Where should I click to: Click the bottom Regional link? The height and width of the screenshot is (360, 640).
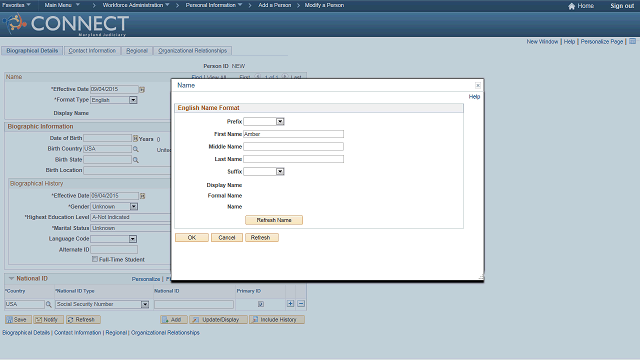pos(116,333)
